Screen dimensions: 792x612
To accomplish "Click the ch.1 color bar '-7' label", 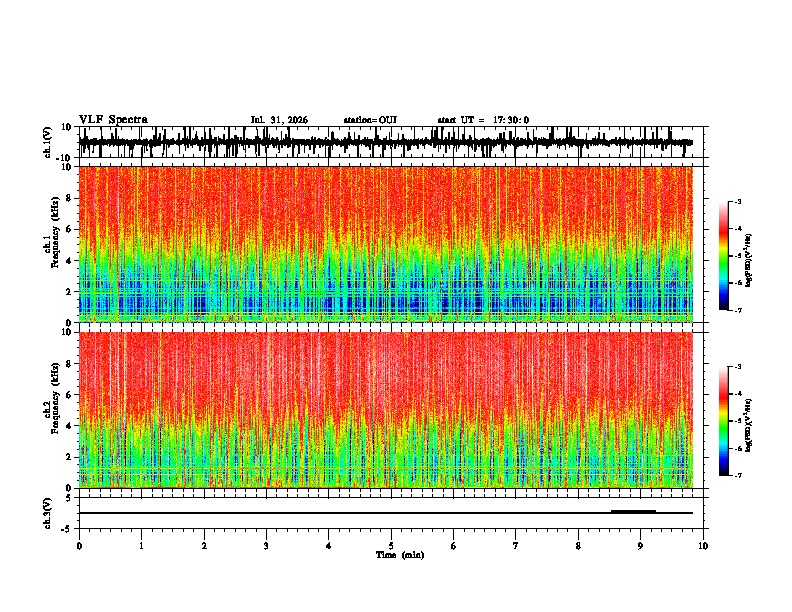I will [738, 310].
